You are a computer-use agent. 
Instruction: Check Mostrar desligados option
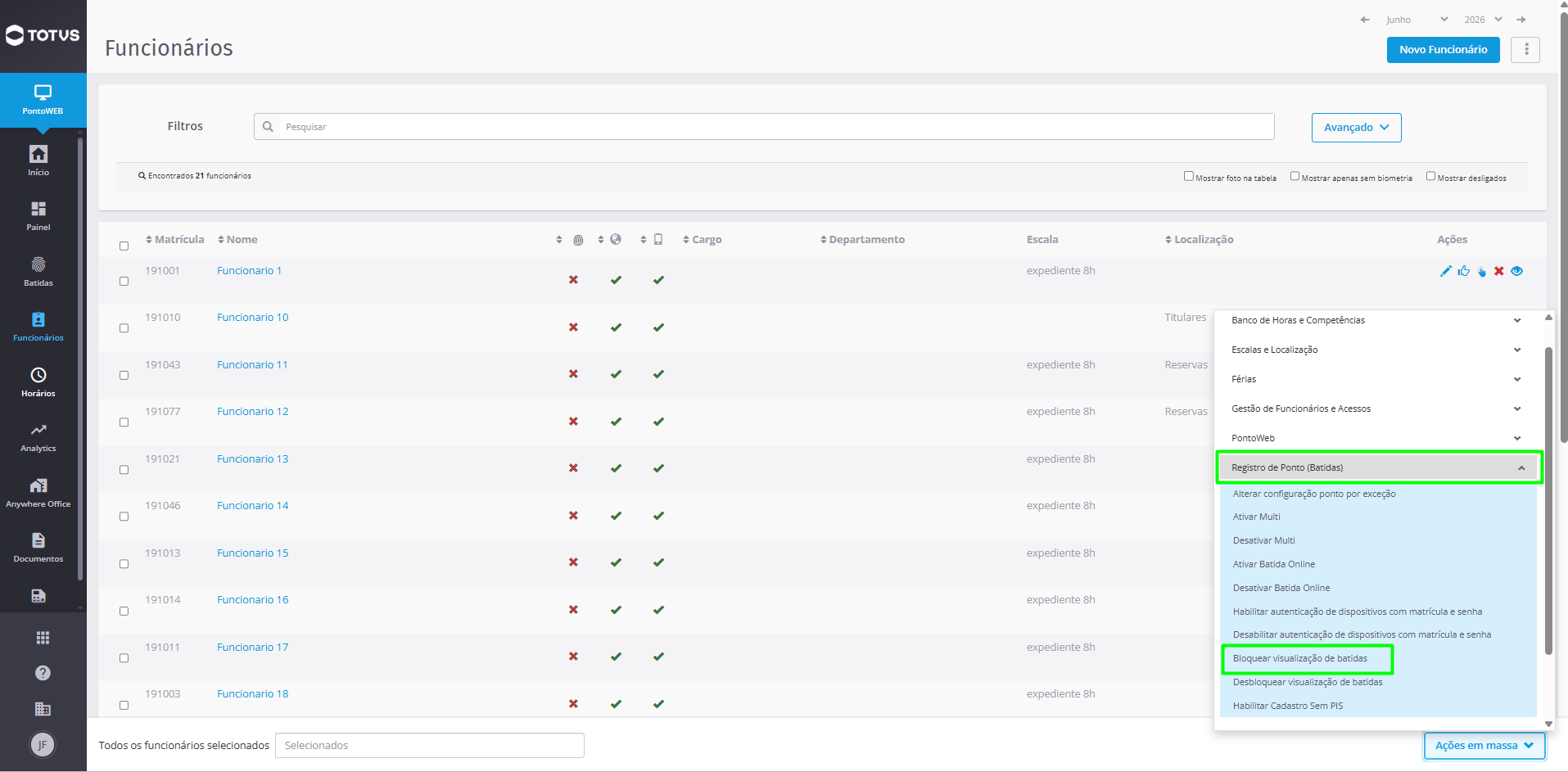click(1430, 176)
